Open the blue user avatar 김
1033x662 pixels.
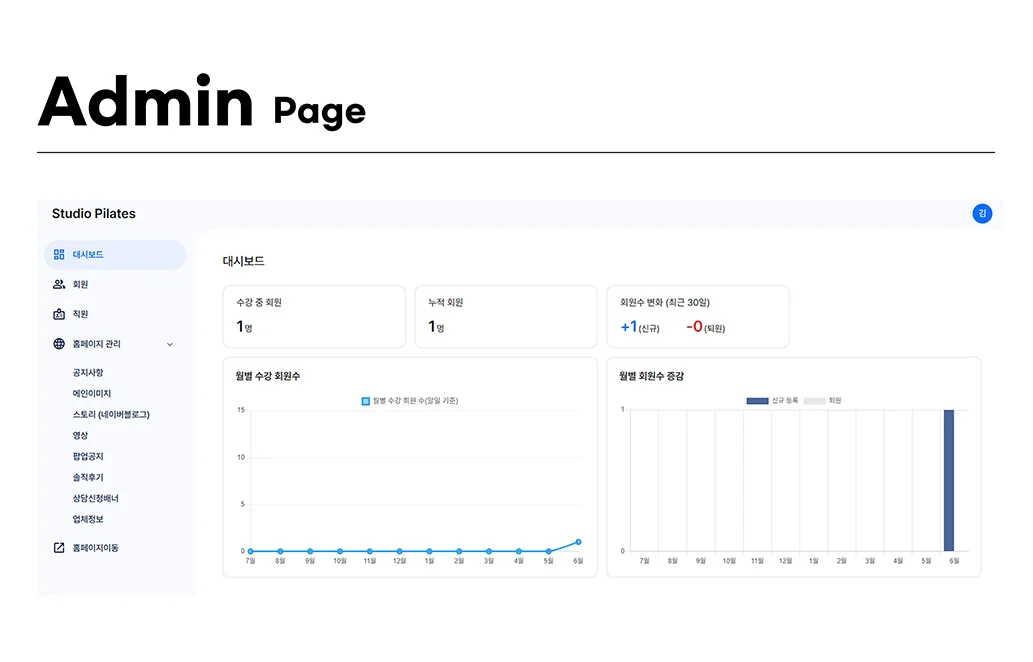tap(982, 213)
